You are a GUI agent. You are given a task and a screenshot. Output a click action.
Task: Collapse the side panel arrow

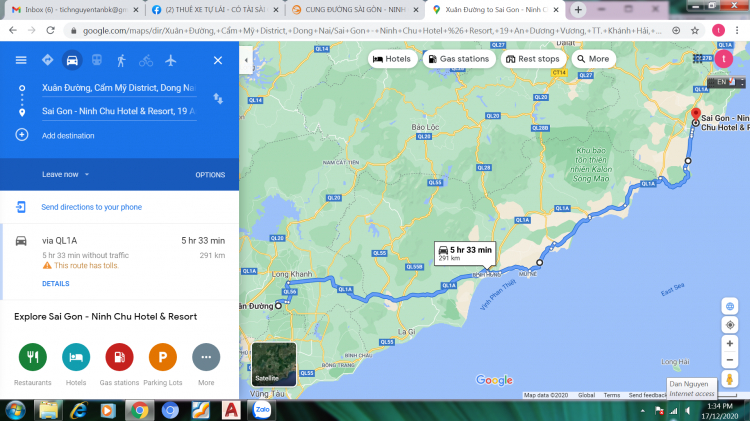(246, 60)
